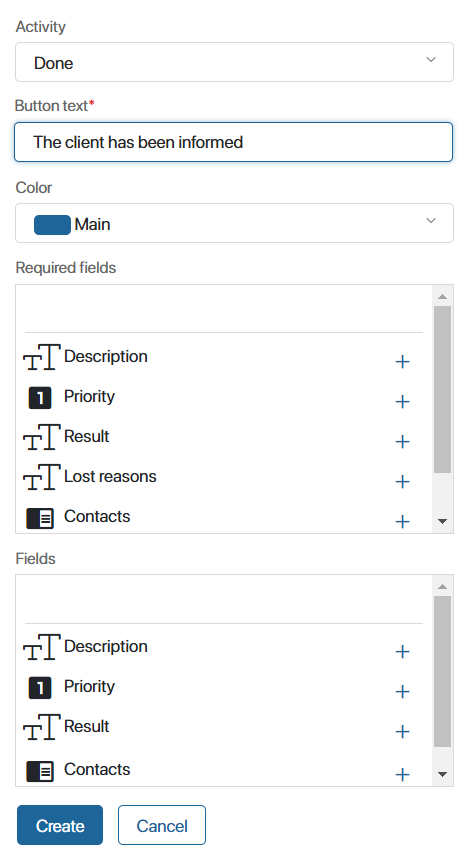Click text-type icon beside Result in Fields list
This screenshot has height=853, width=463.
(41, 727)
